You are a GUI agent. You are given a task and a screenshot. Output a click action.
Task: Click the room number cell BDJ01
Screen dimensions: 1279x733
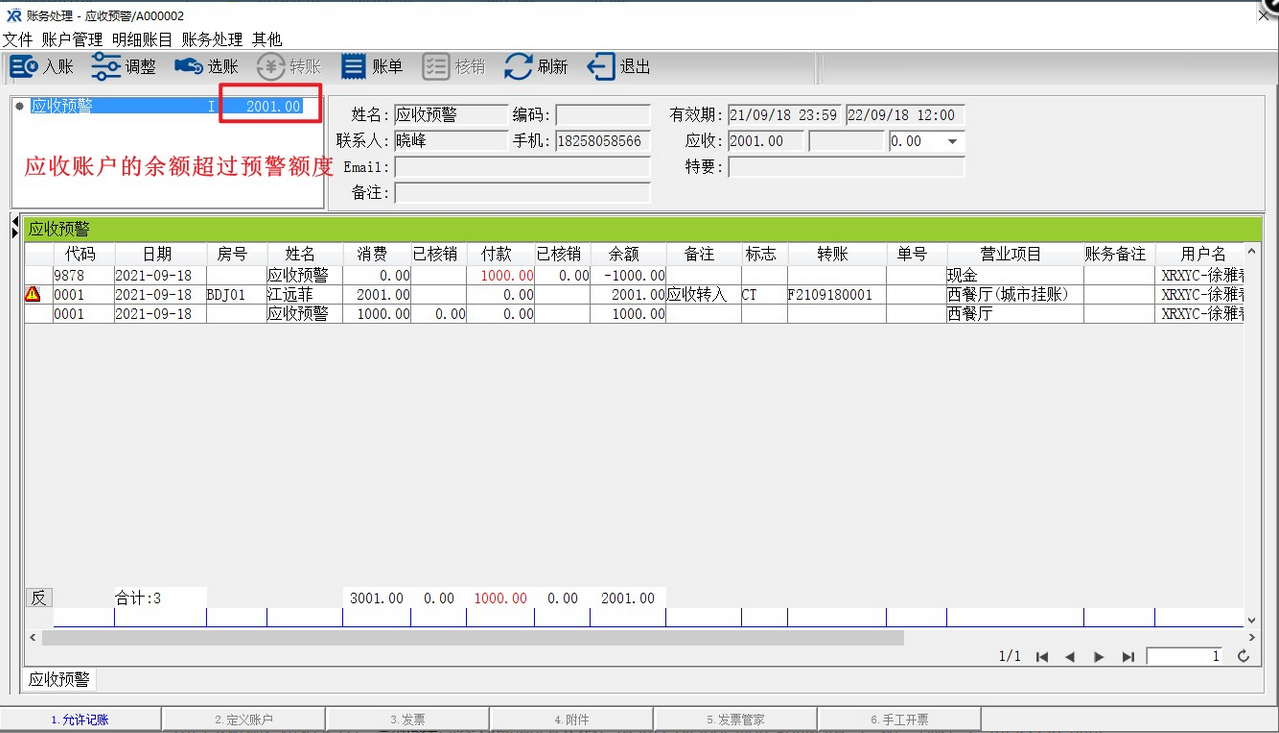(236, 294)
